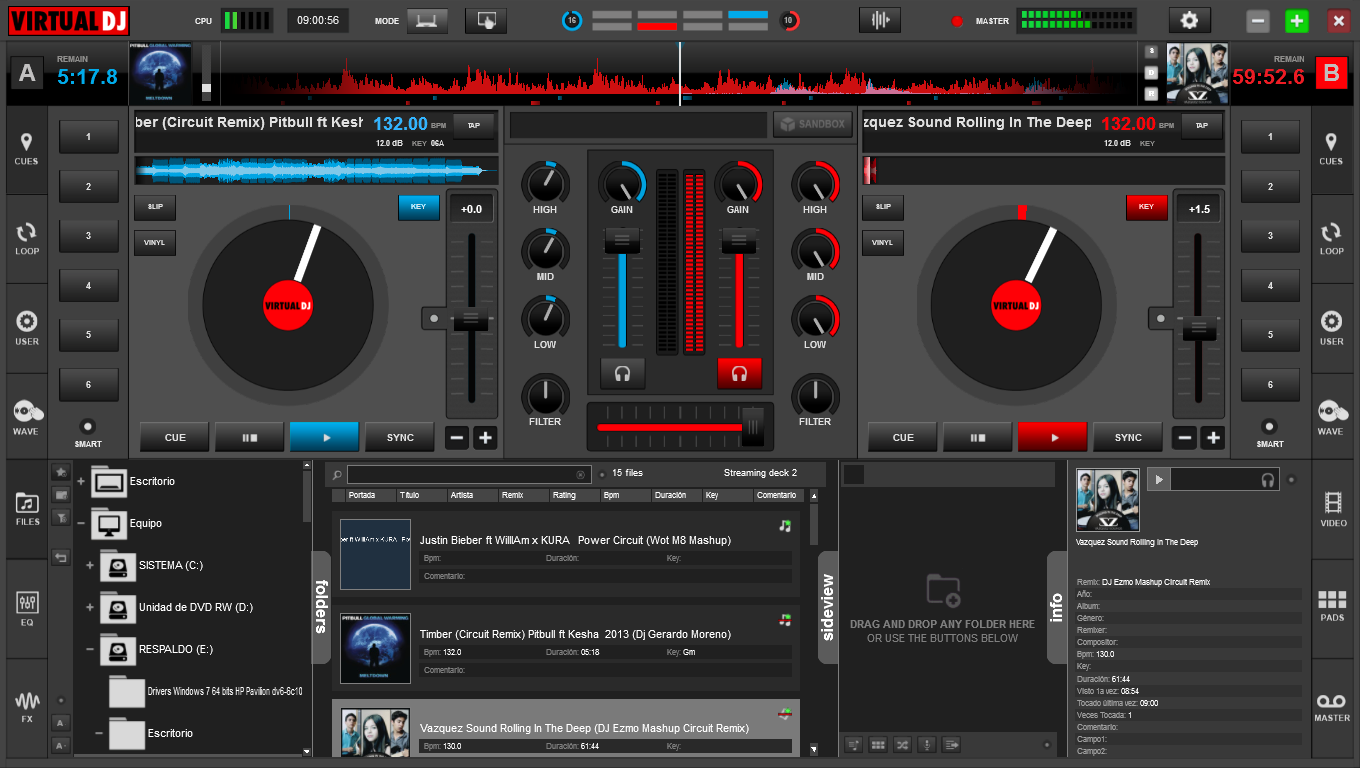This screenshot has height=768, width=1360.
Task: Open the USER panel on deck A
Action: point(27,329)
